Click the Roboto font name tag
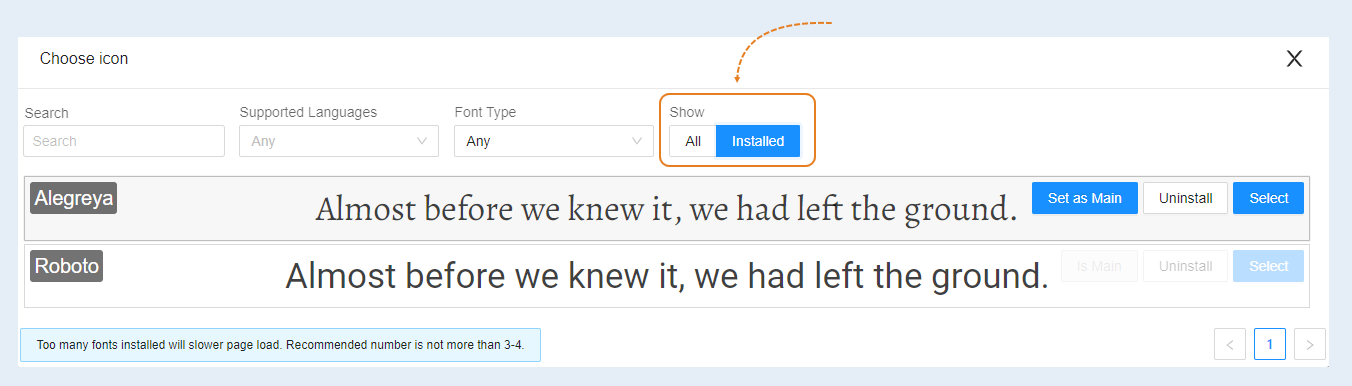 pos(67,266)
